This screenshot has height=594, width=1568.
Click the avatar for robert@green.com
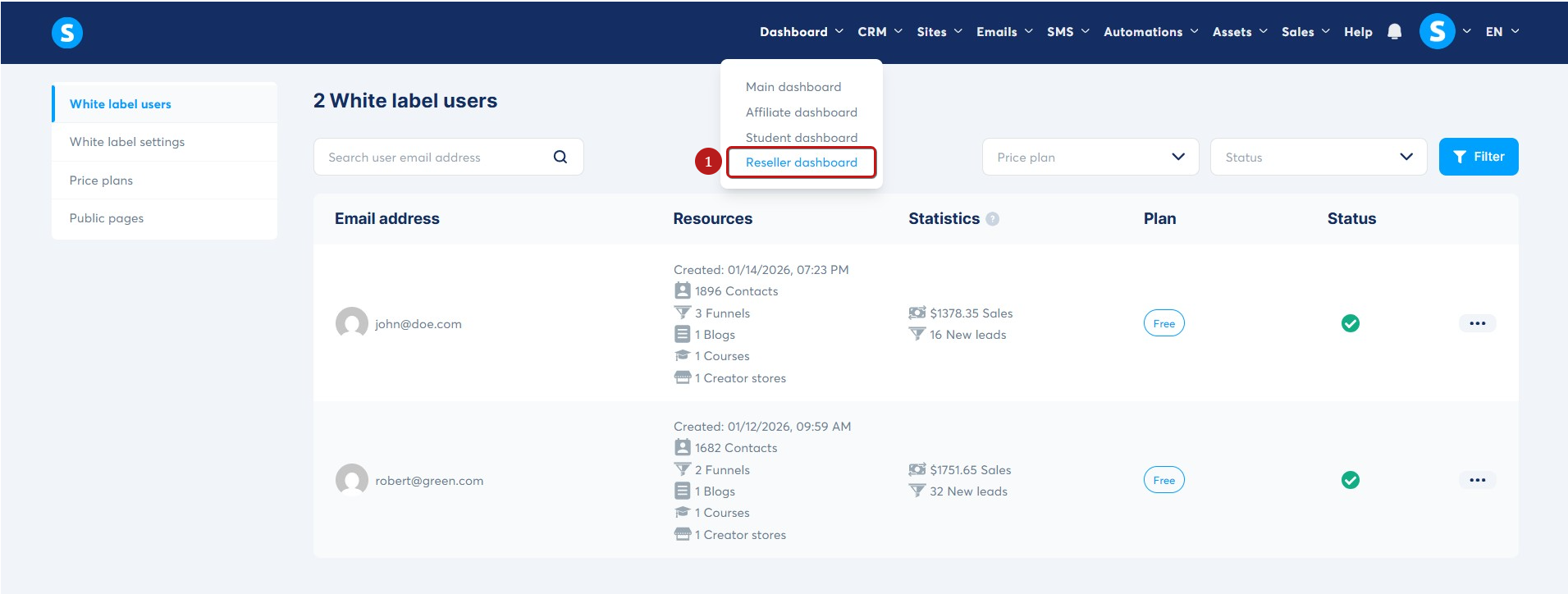[x=352, y=480]
